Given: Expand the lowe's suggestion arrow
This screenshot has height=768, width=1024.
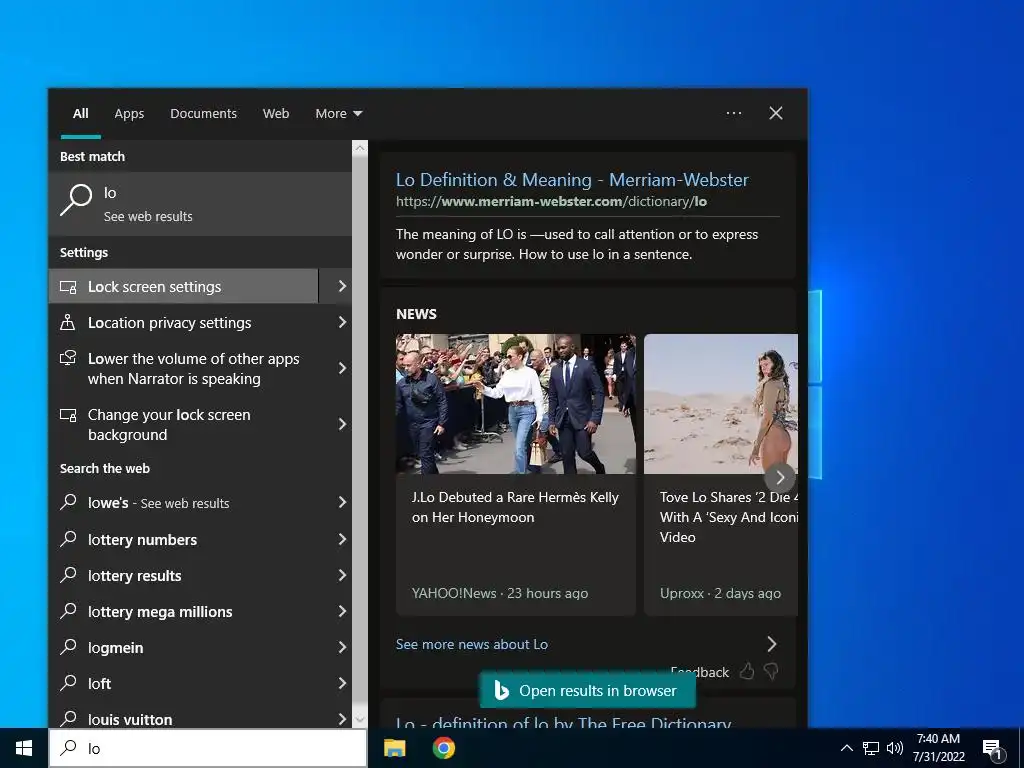Looking at the screenshot, I should (x=342, y=502).
